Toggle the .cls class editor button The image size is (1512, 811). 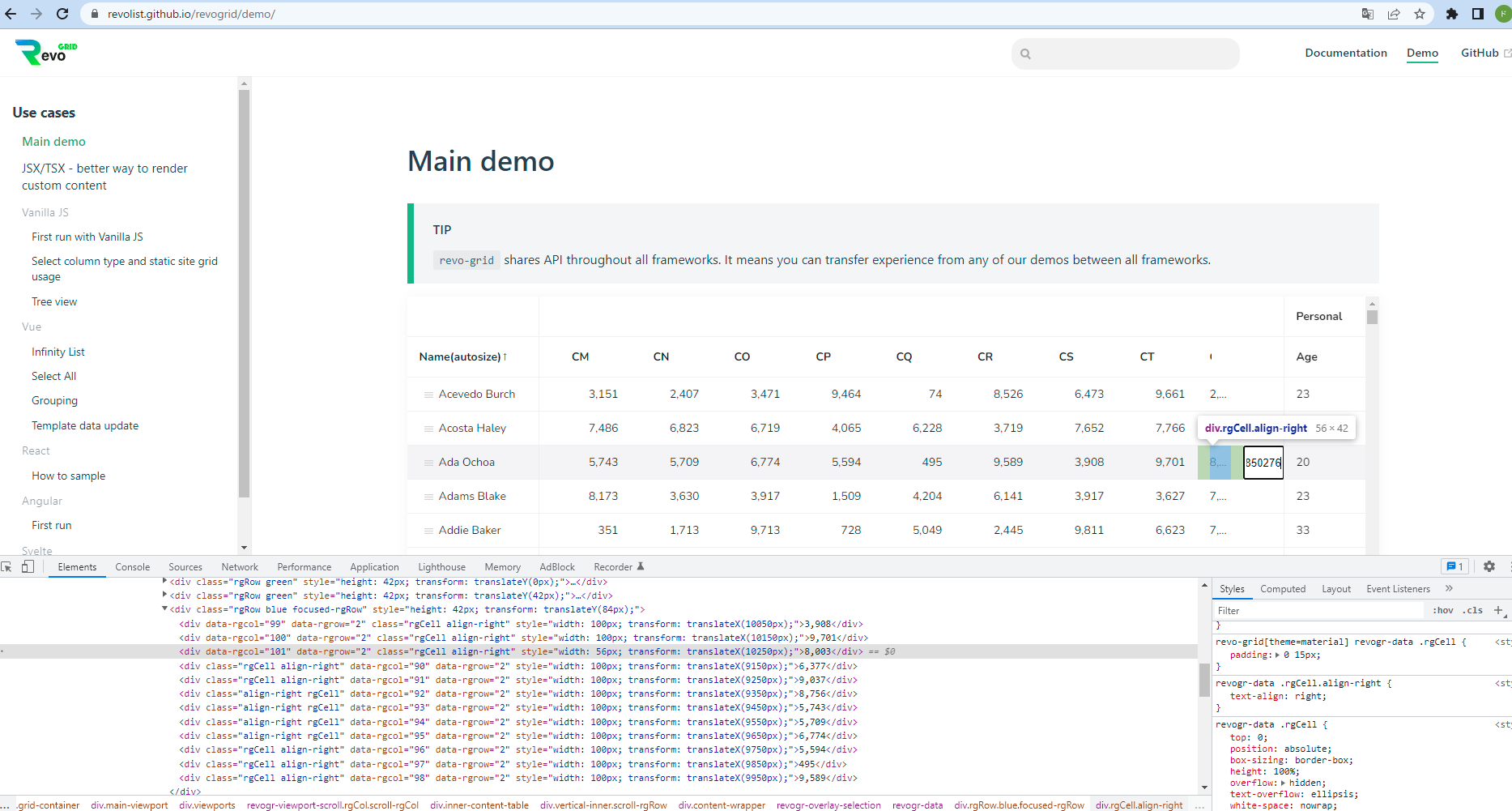click(1474, 610)
